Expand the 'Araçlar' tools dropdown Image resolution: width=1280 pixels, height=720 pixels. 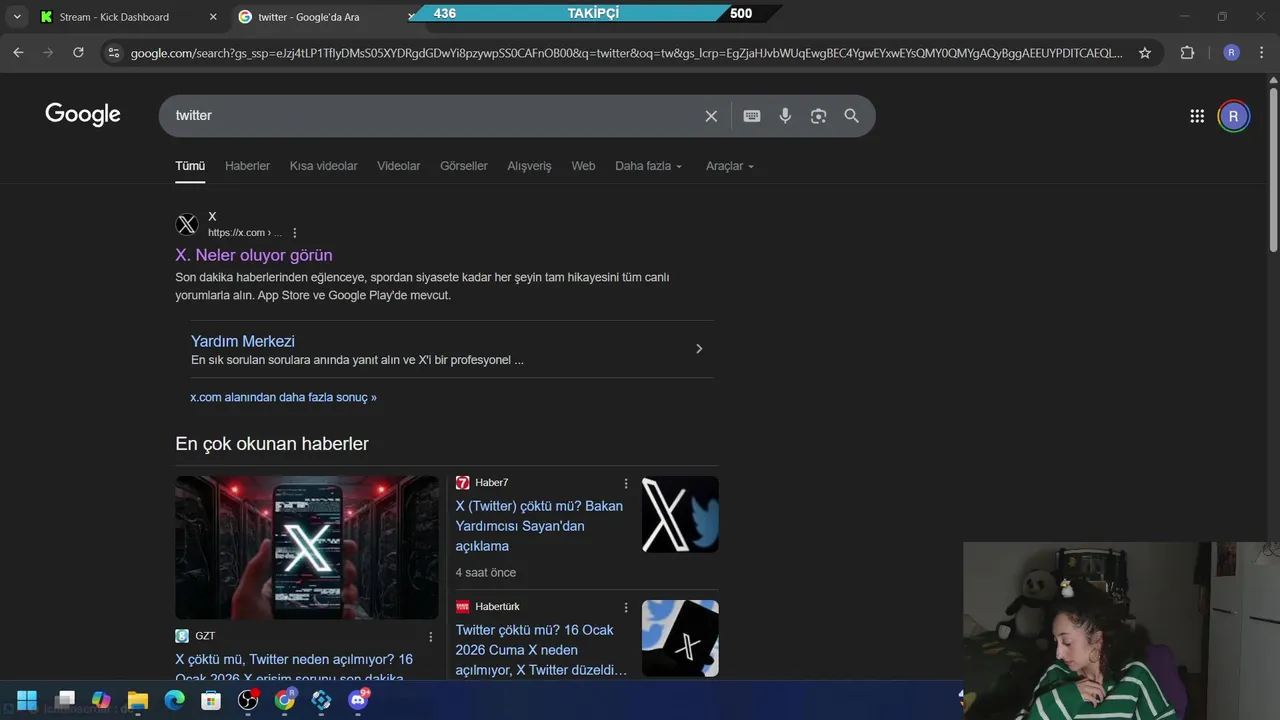pos(730,166)
